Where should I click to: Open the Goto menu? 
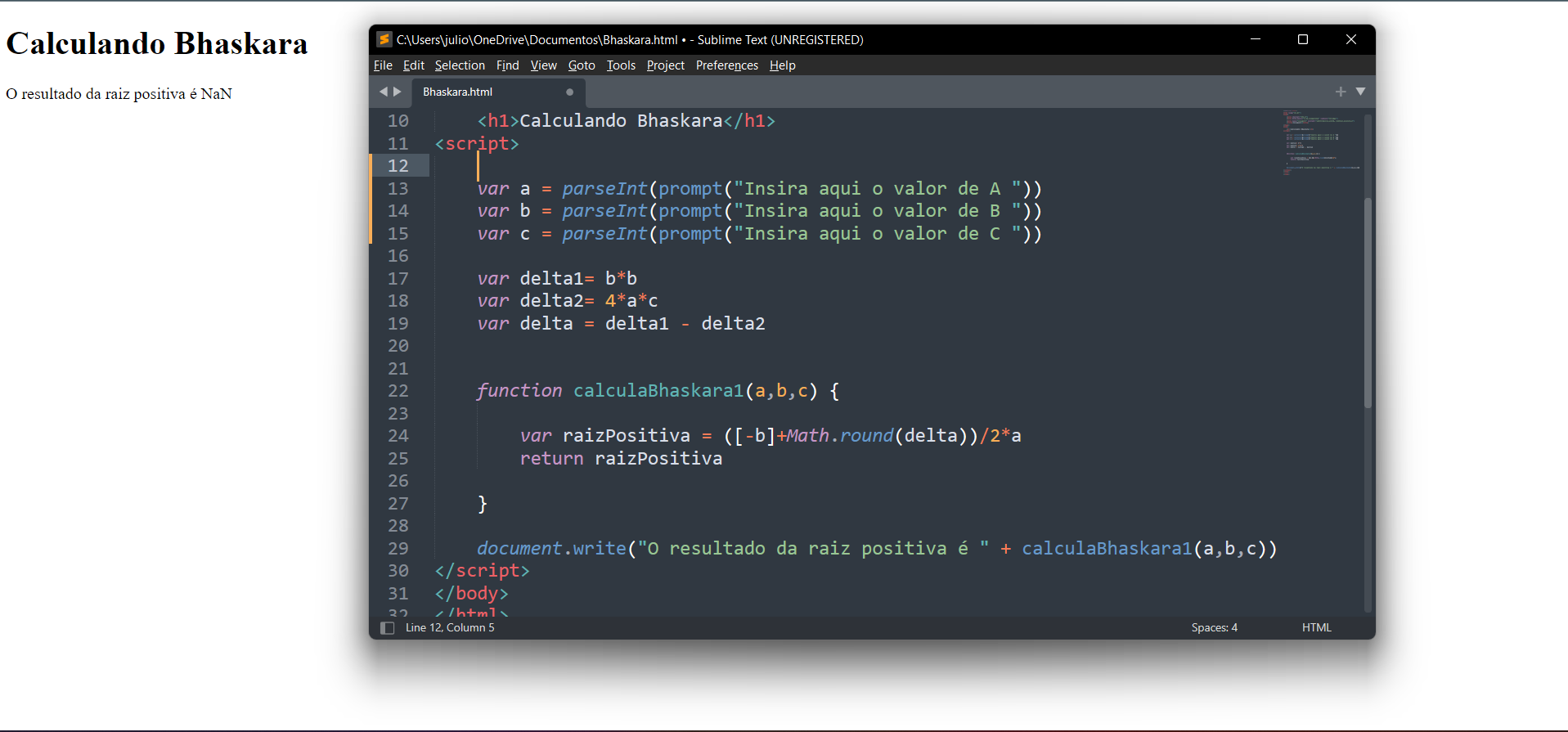pyautogui.click(x=582, y=65)
